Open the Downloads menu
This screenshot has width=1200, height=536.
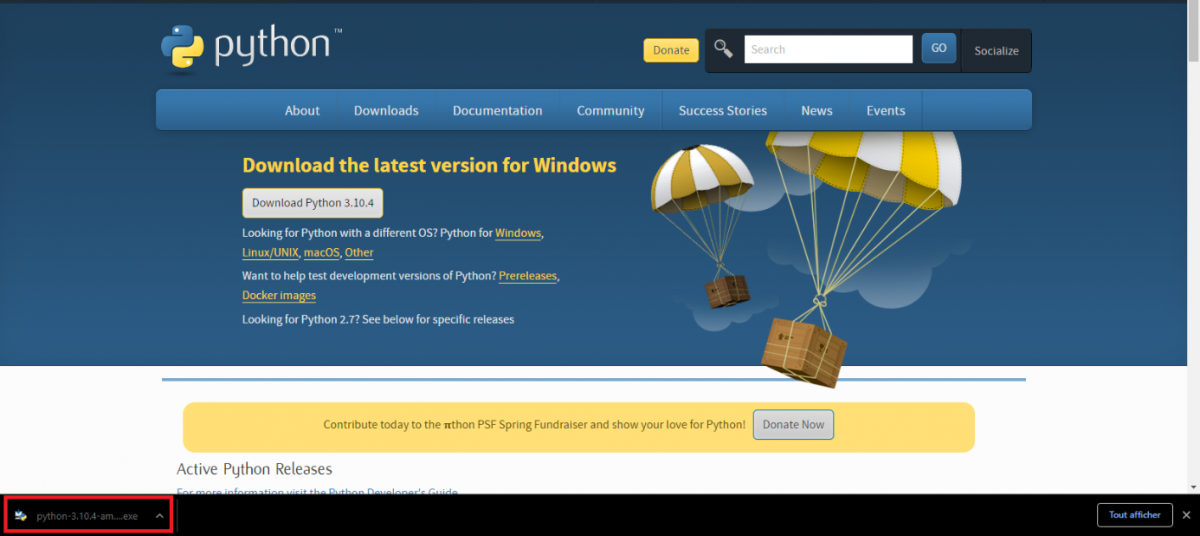386,110
